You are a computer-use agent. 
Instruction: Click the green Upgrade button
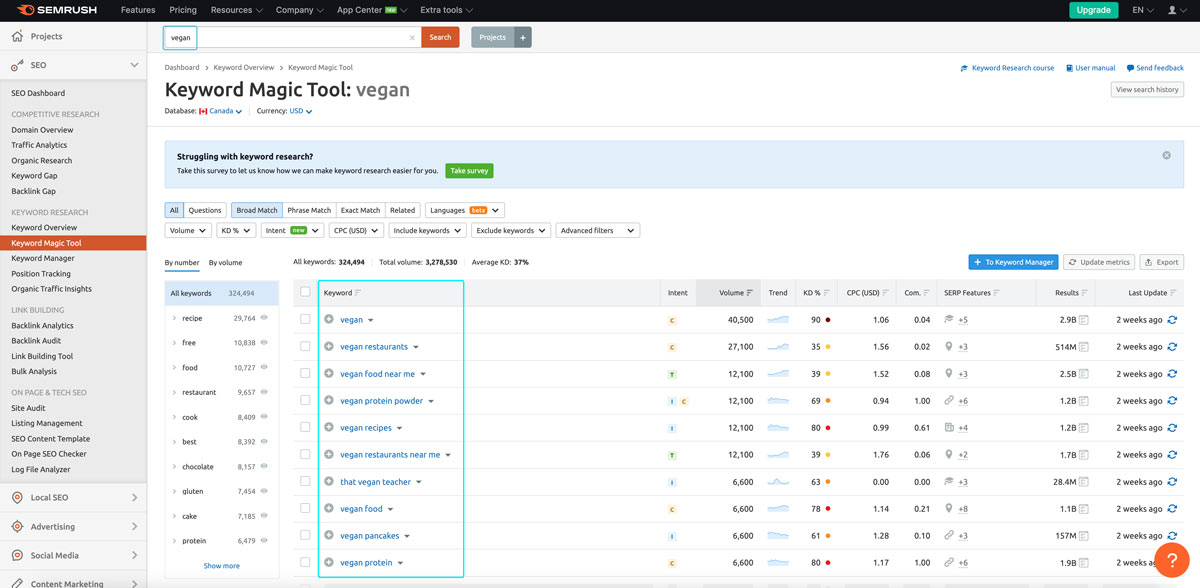tap(1094, 10)
